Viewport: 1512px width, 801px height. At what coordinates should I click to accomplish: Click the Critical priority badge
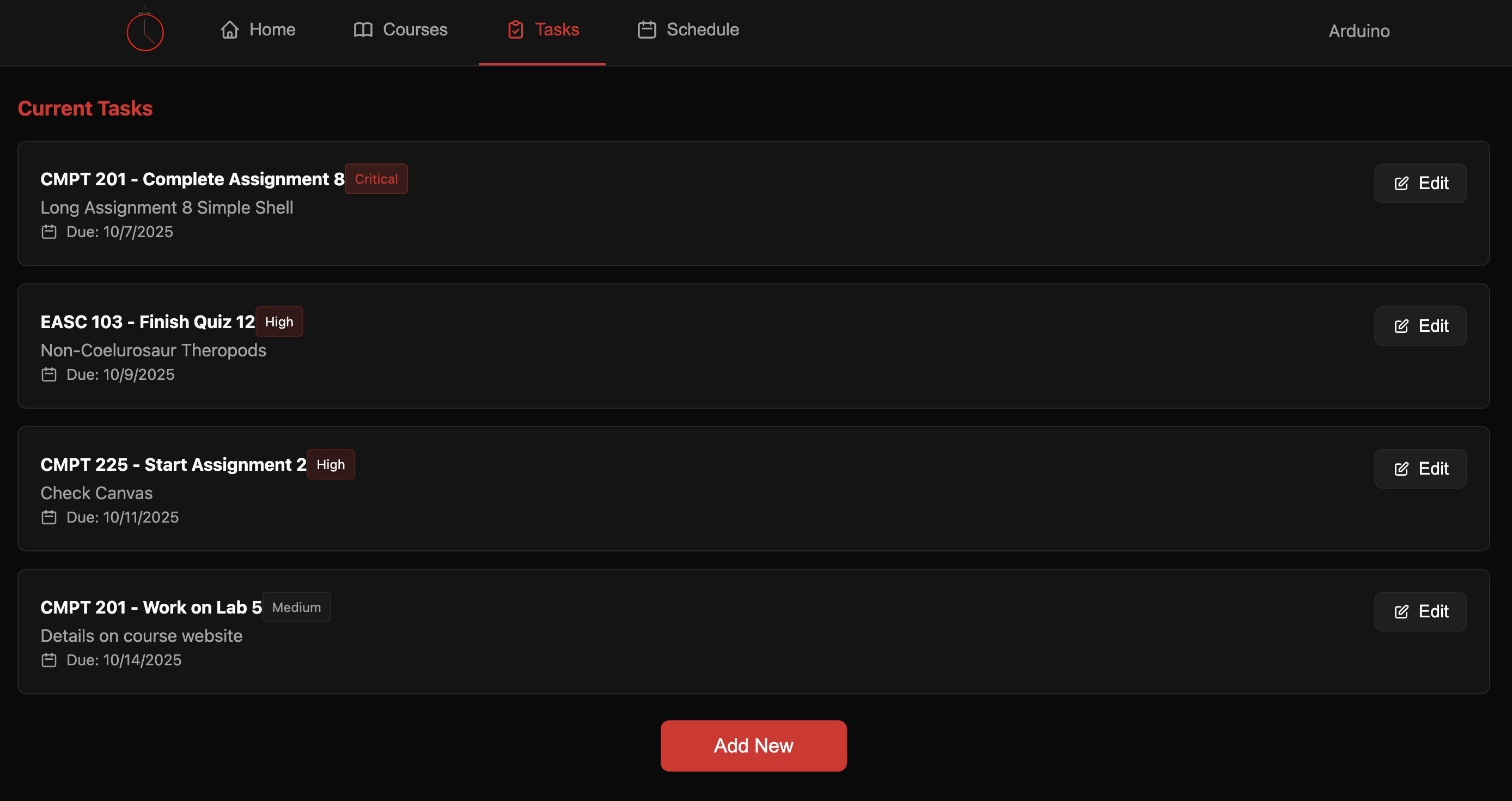pyautogui.click(x=376, y=179)
